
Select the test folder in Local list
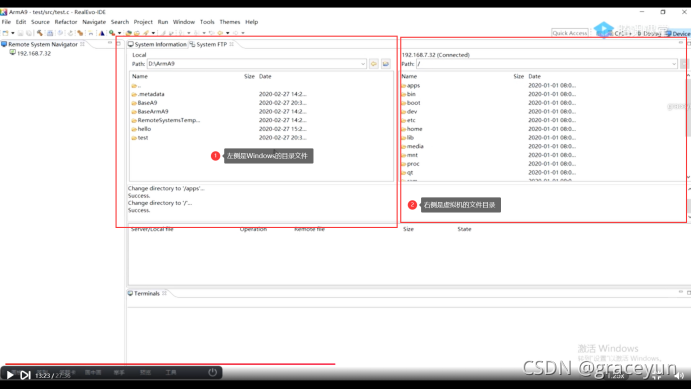tap(140, 138)
